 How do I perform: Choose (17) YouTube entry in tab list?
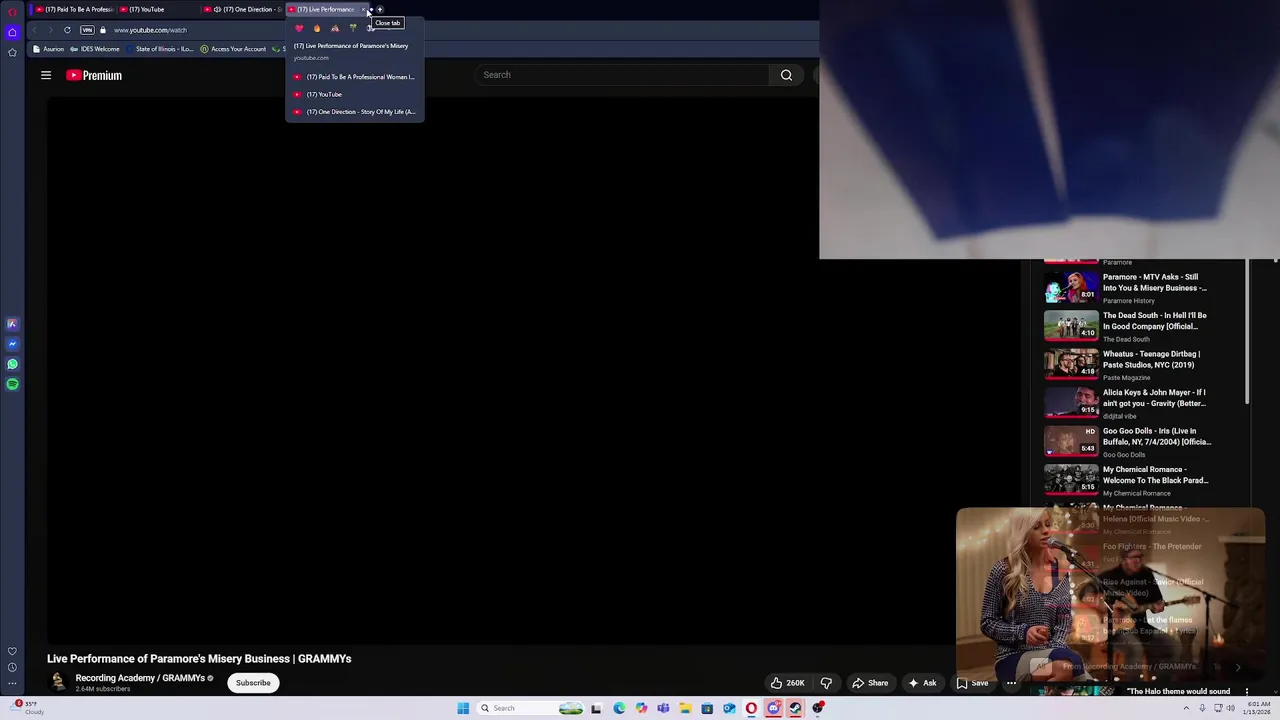tap(355, 94)
